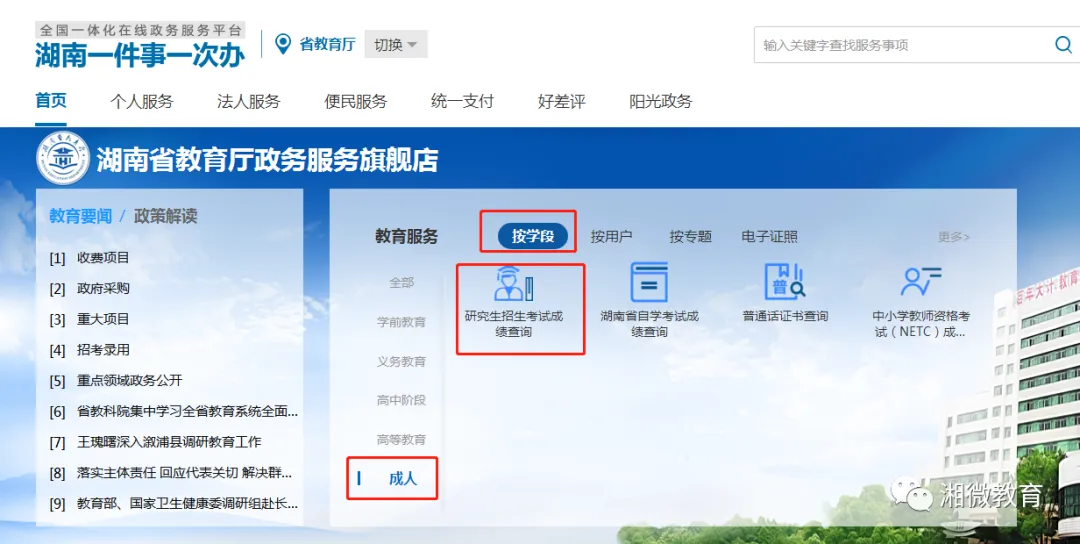Click 湖南一件事一次办 site logo
Screen dimensions: 1080x544
[x=140, y=54]
